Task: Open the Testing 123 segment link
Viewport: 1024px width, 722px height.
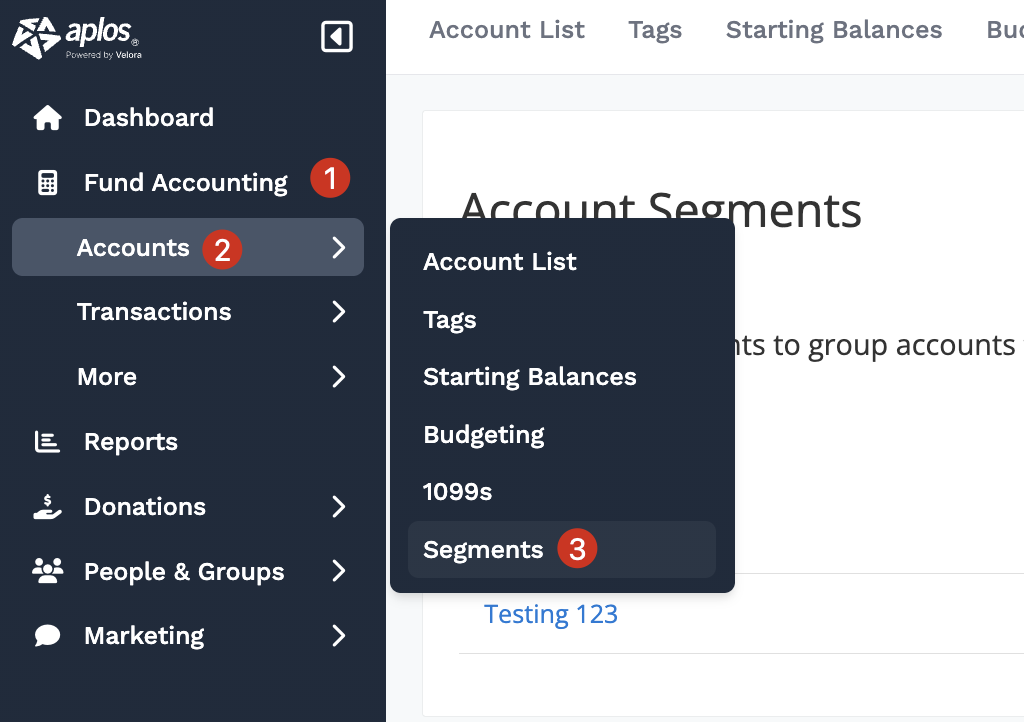Action: [x=550, y=614]
